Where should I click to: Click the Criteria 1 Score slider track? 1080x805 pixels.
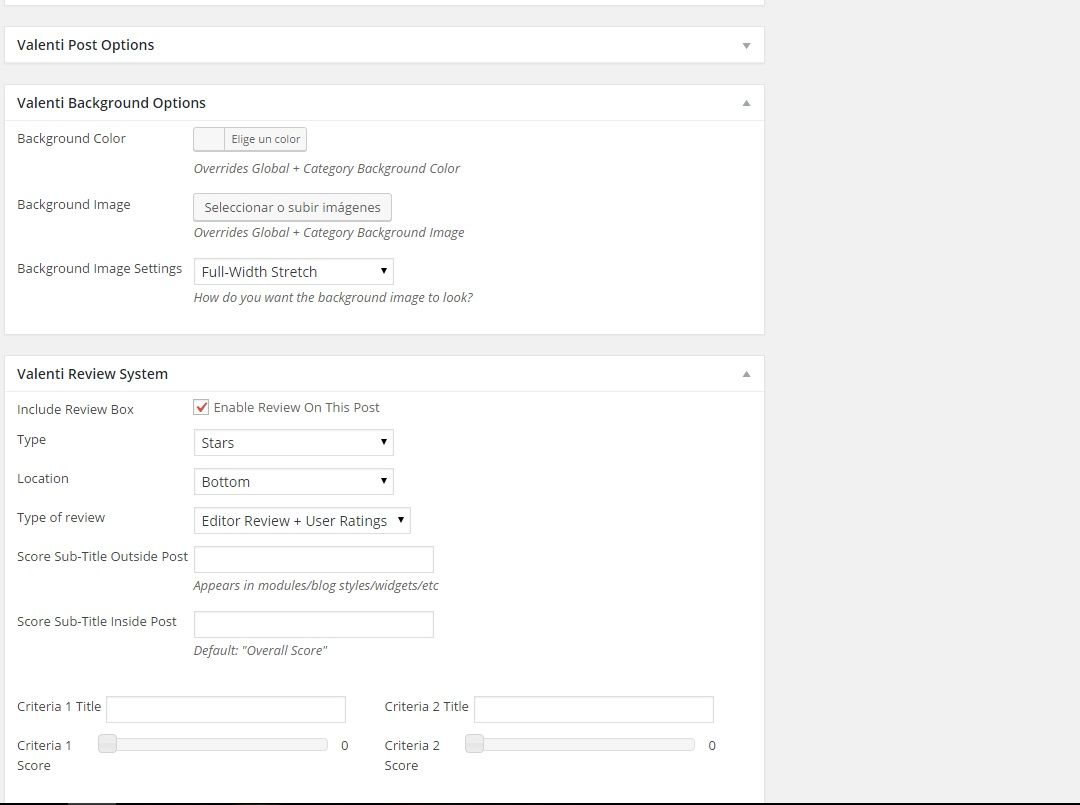213,744
